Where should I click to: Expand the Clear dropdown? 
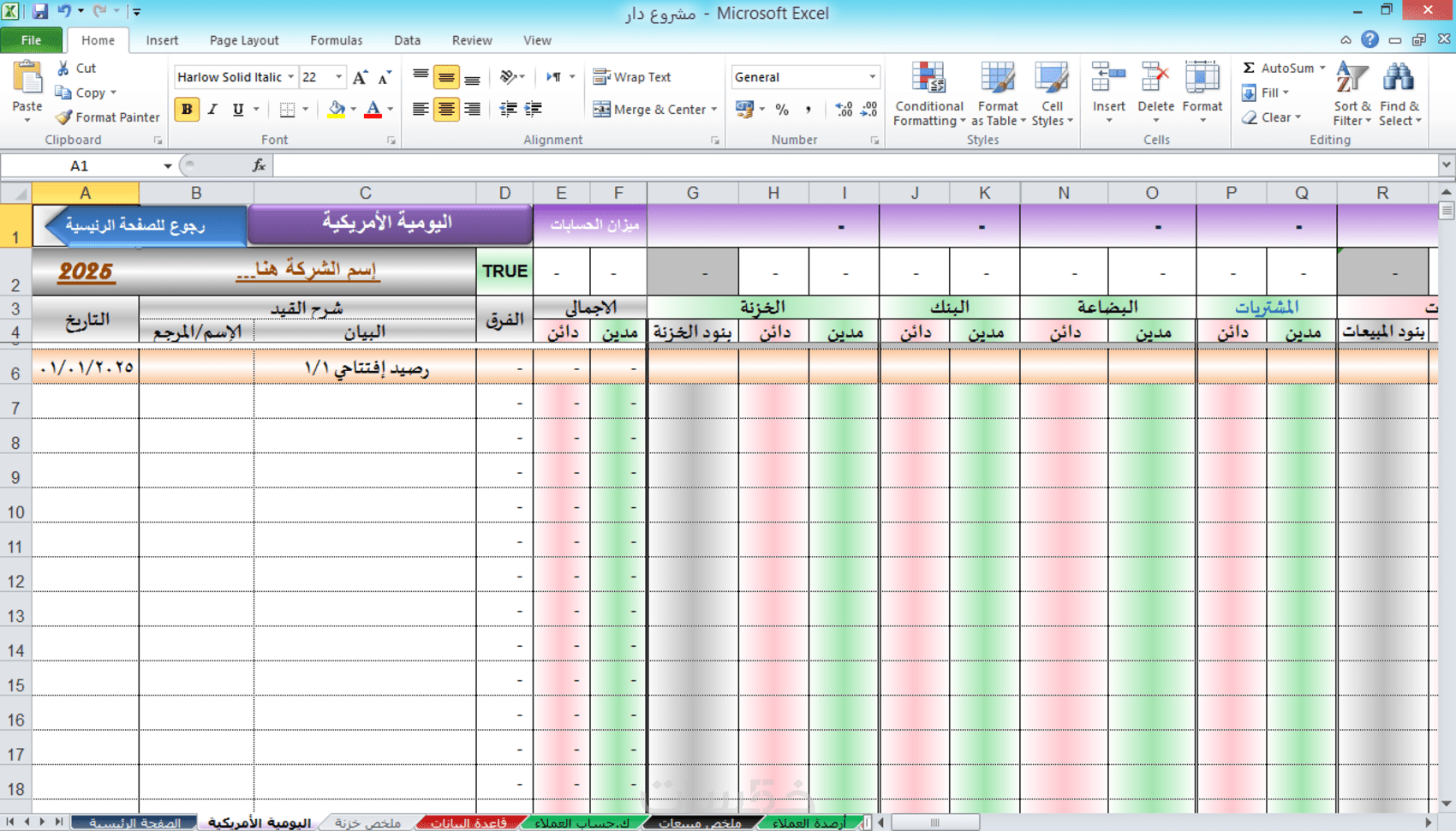click(x=1298, y=117)
